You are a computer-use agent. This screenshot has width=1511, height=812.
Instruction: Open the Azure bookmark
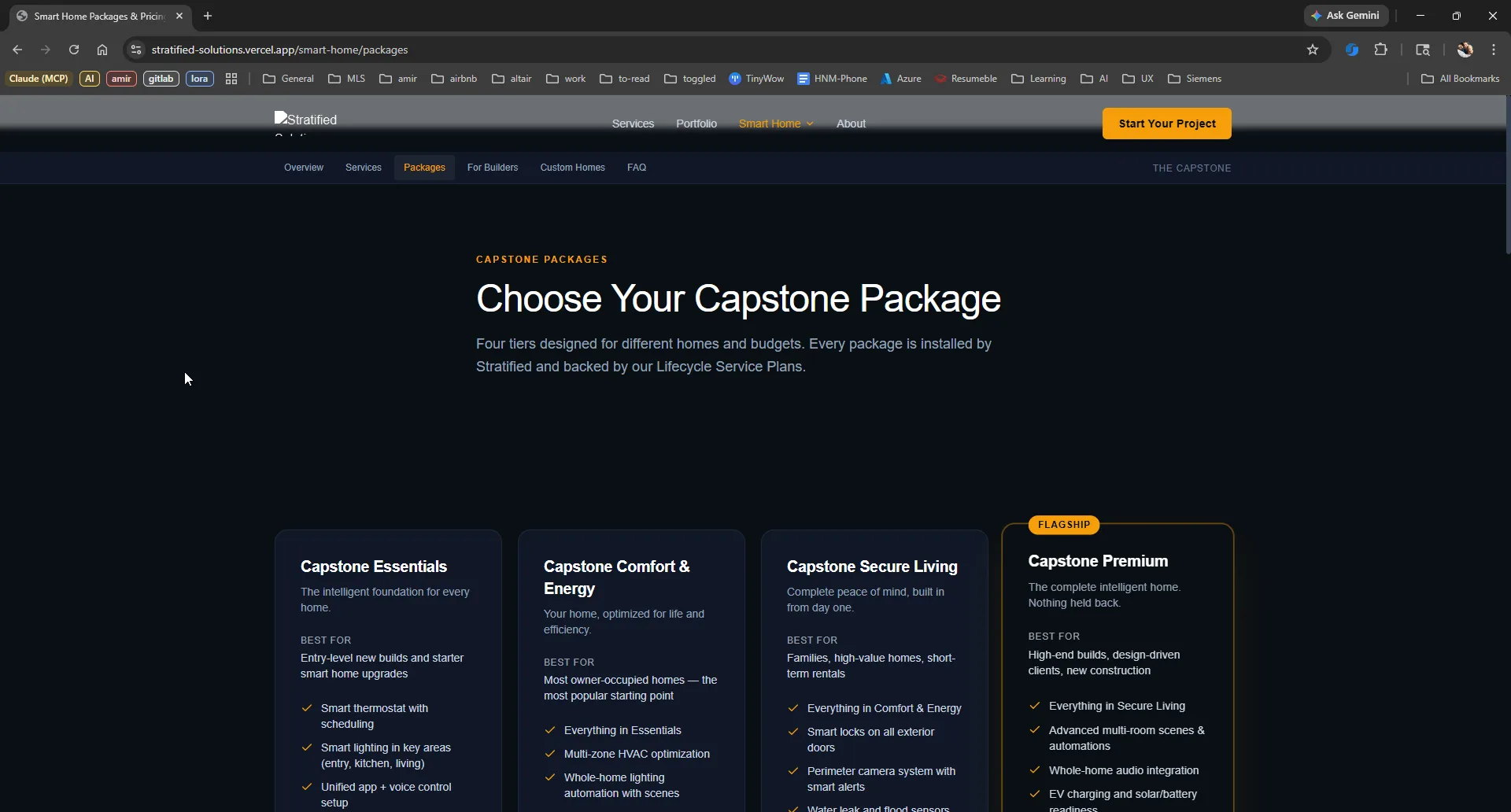(901, 79)
